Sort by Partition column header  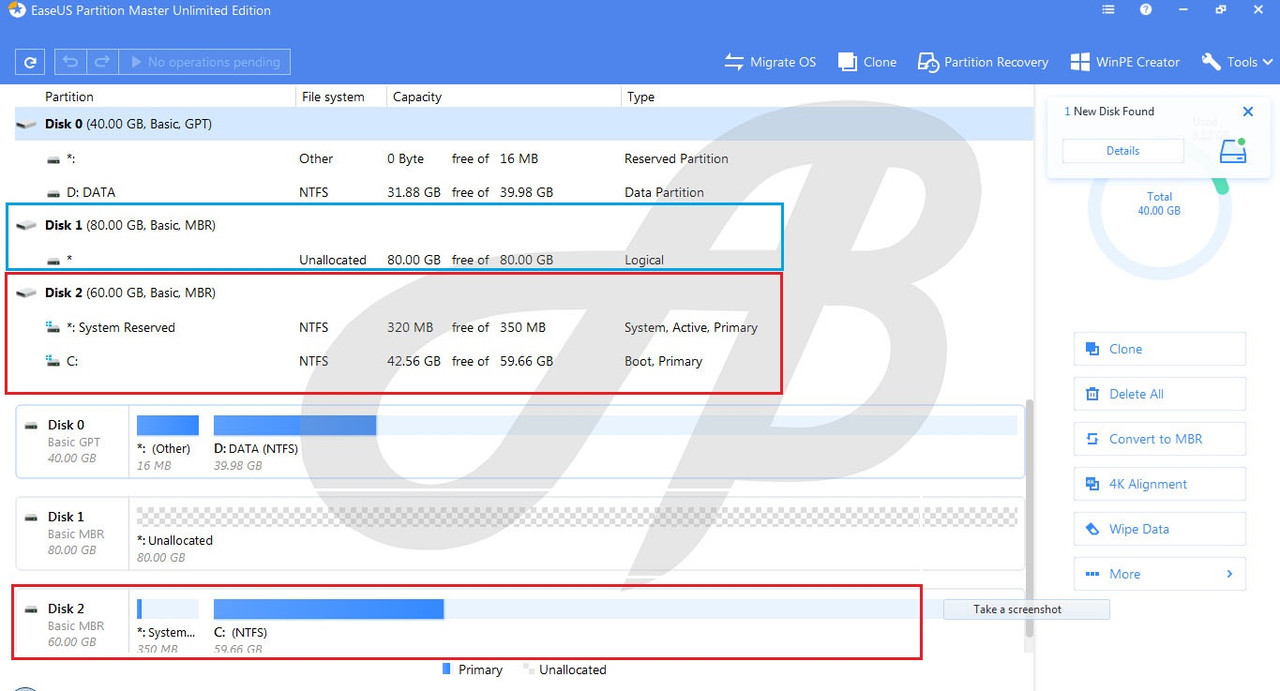(x=69, y=97)
